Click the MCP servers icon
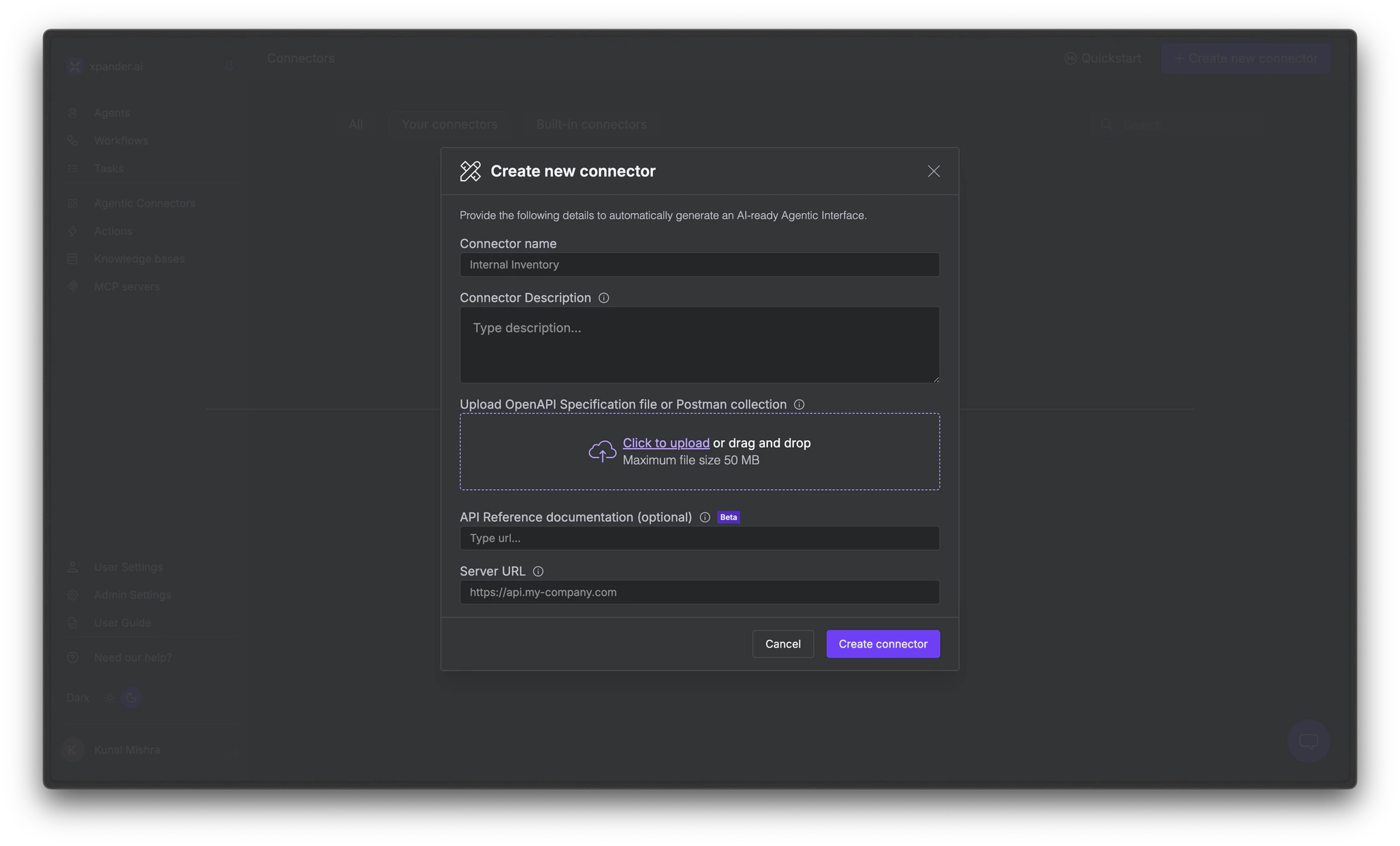 pos(73,286)
